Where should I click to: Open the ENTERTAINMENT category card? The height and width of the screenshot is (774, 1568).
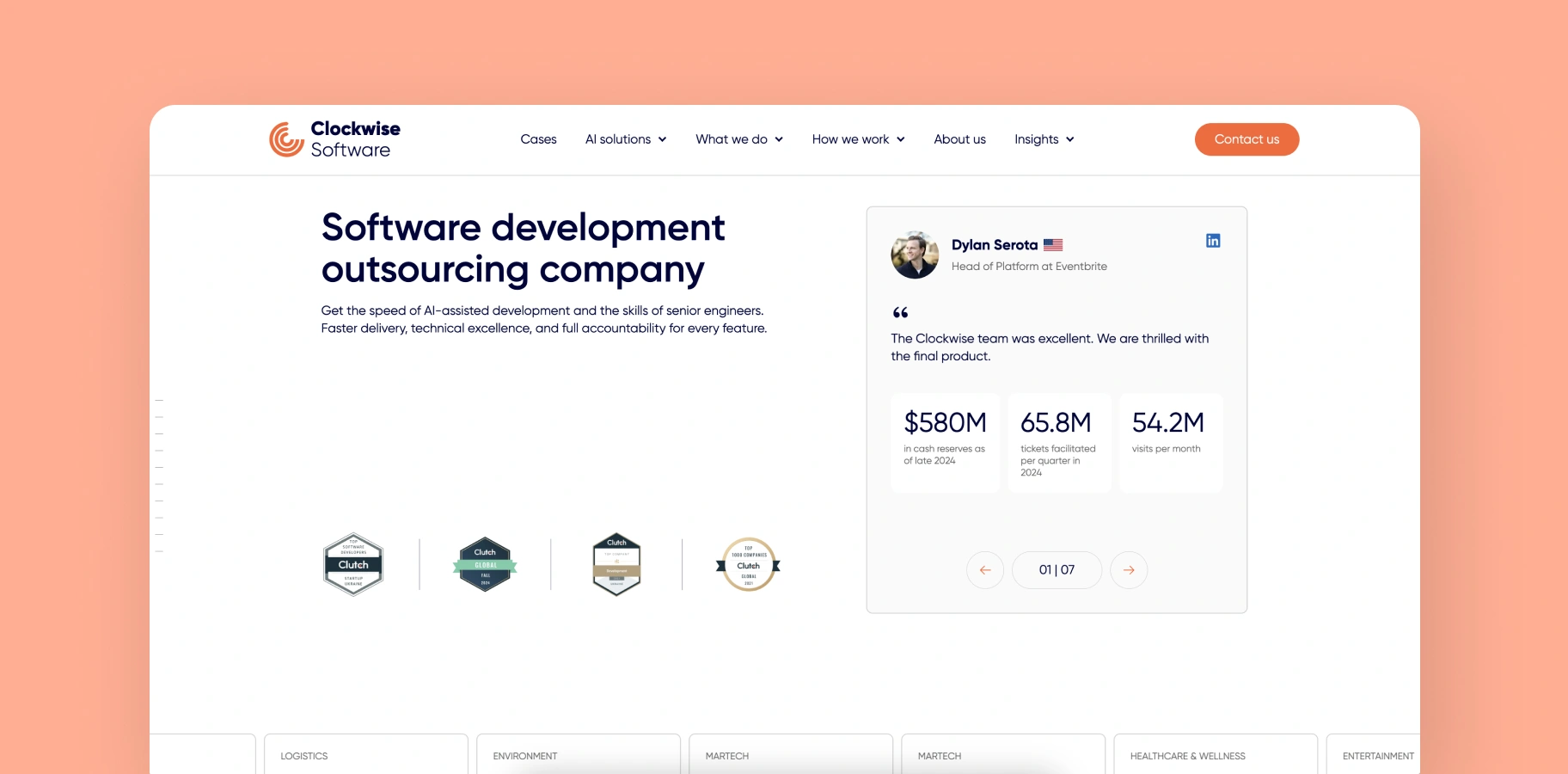coord(1373,754)
